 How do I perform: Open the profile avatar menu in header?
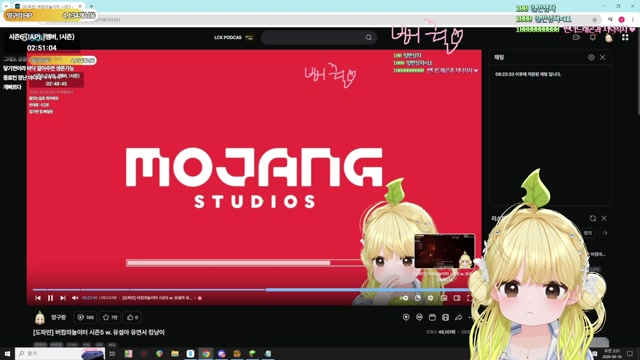point(609,38)
